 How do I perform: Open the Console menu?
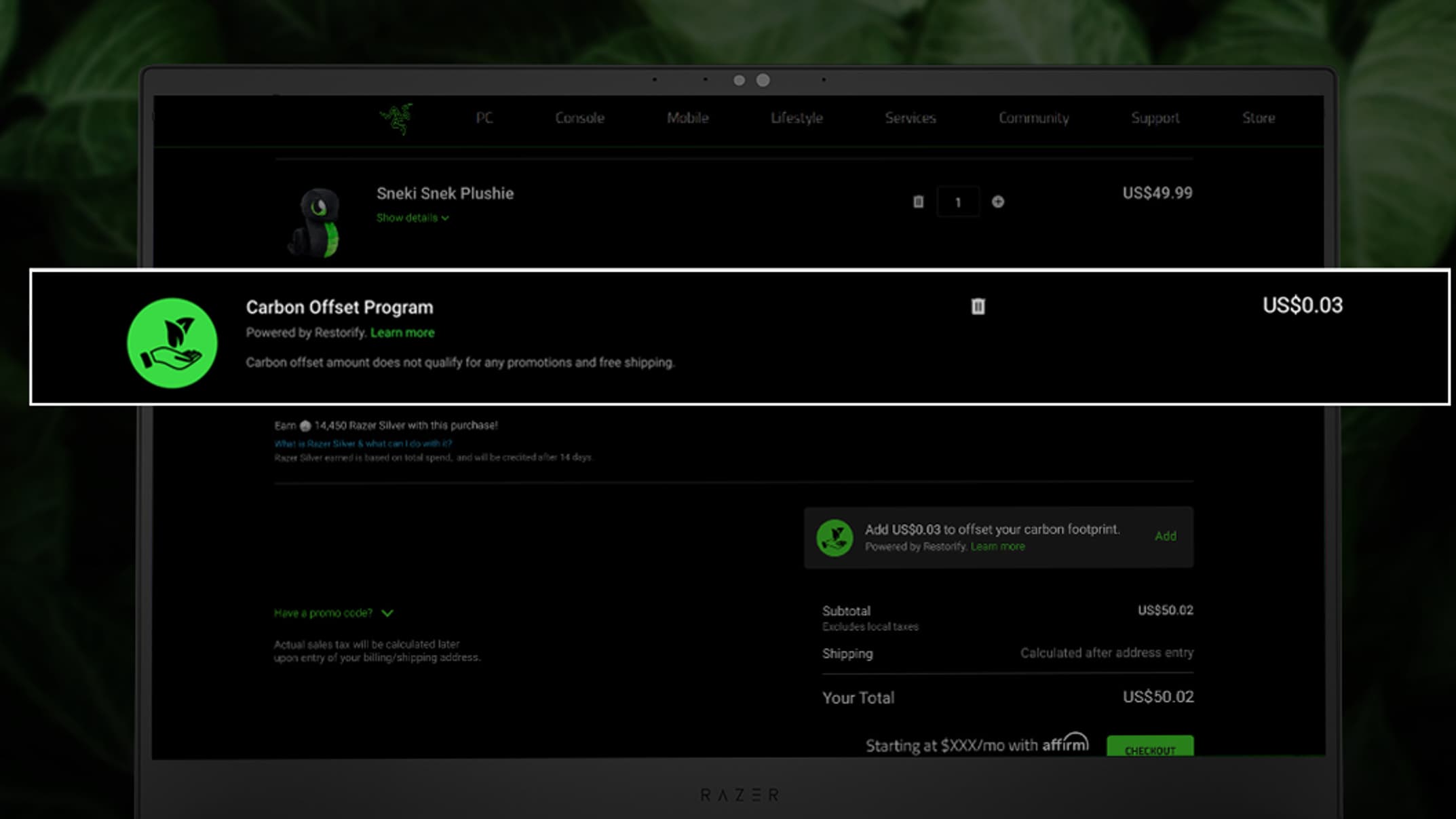(579, 118)
